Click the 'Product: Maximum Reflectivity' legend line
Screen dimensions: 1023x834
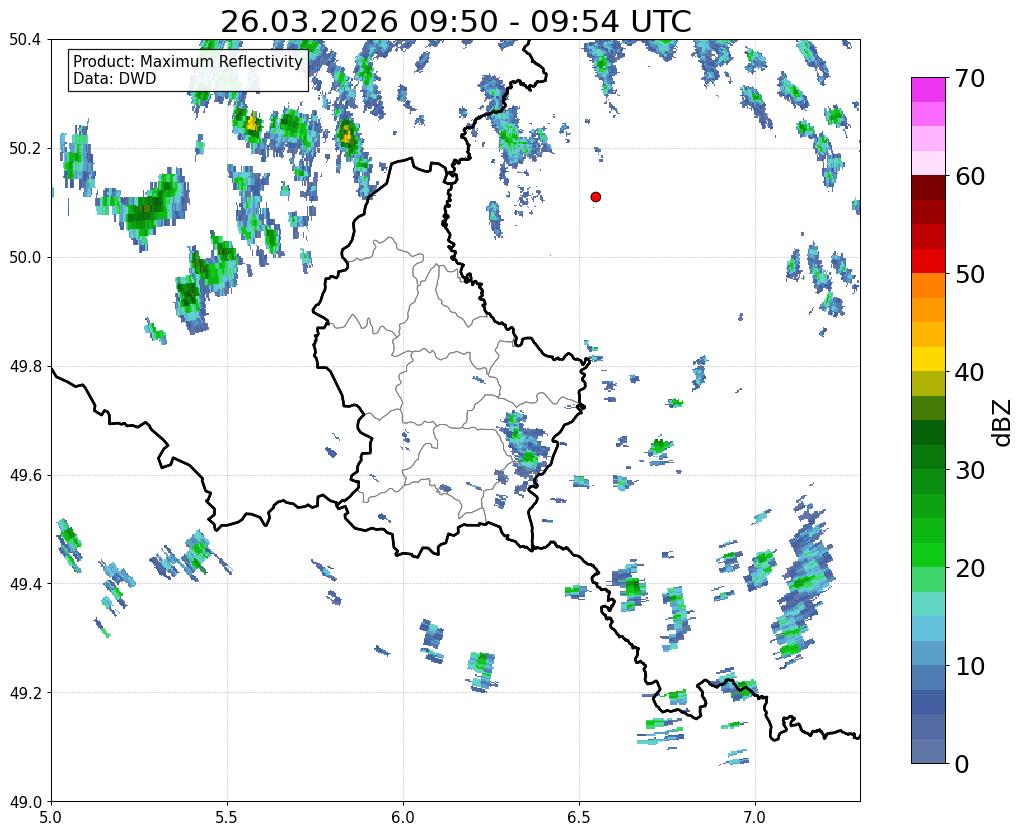click(188, 61)
